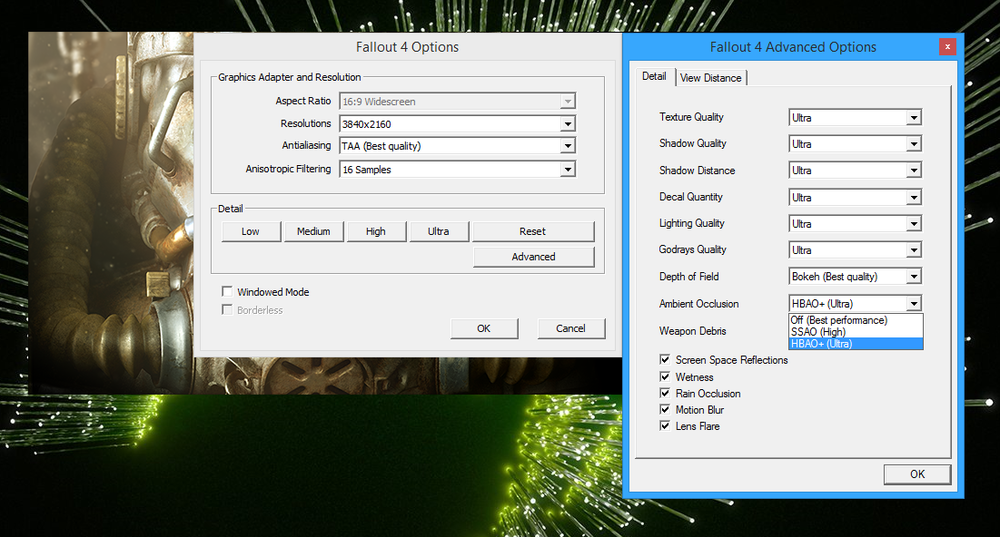Toggle the Lens Flare checkbox
This screenshot has width=1000, height=537.
[665, 426]
